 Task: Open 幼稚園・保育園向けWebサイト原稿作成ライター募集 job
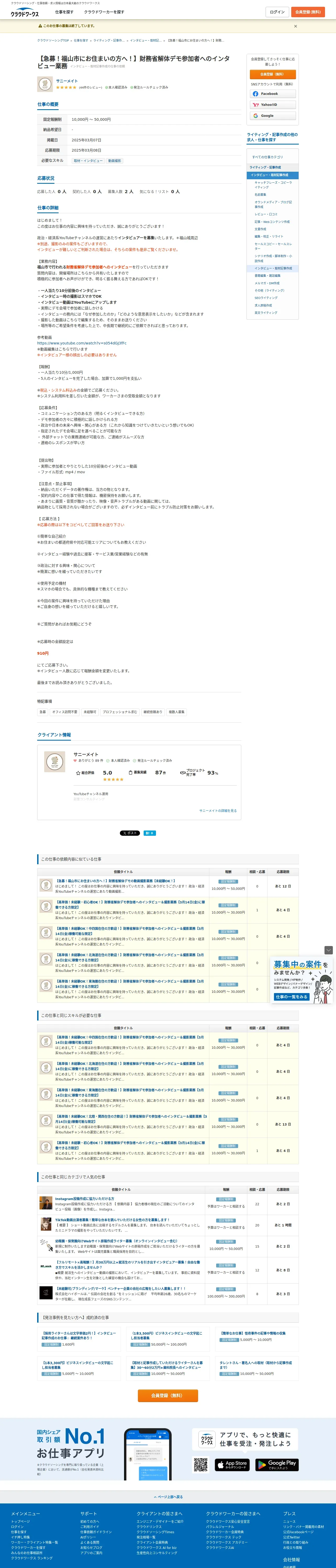[116, 1241]
